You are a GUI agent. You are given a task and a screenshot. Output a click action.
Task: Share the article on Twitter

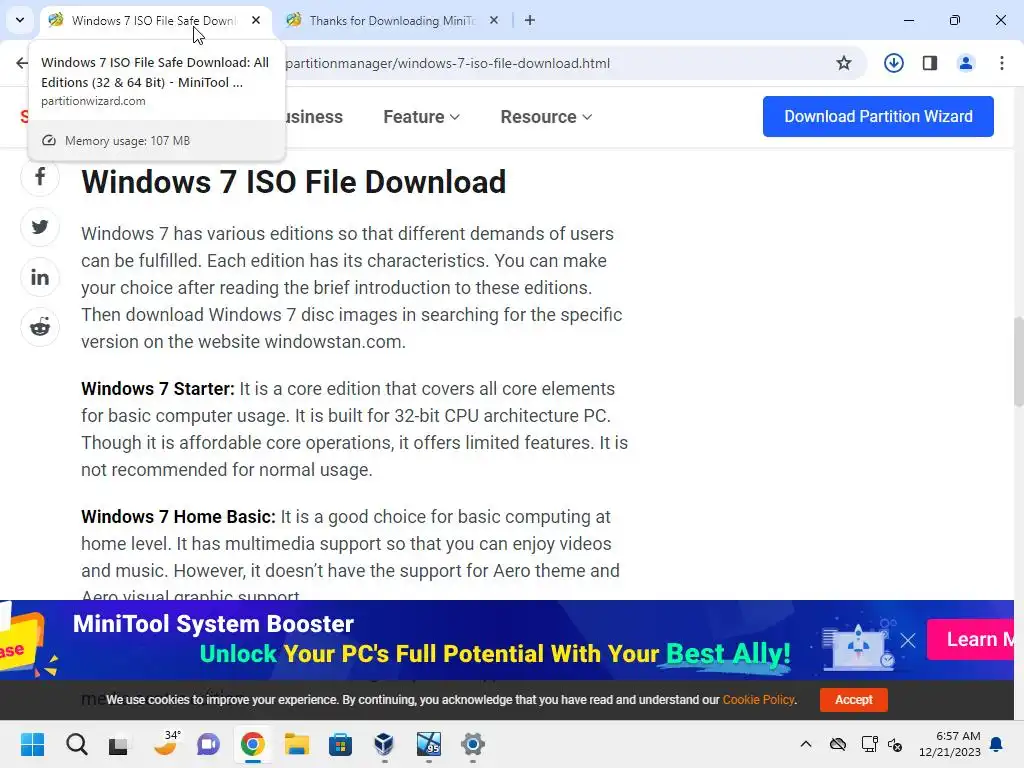pyautogui.click(x=40, y=227)
